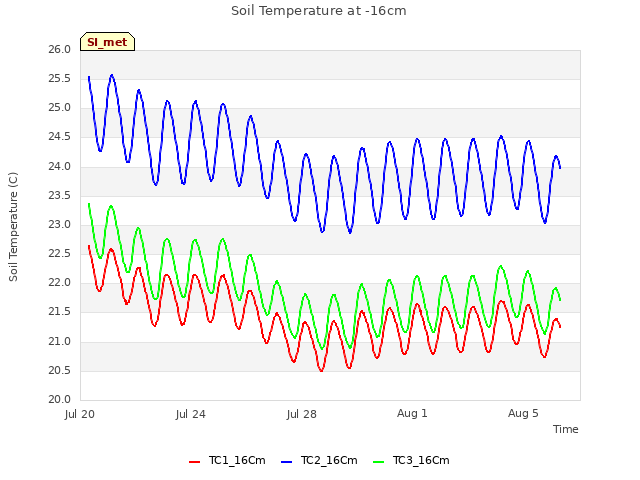Select the TC3_16Cm legend entry
This screenshot has height=480, width=640.
(411, 460)
